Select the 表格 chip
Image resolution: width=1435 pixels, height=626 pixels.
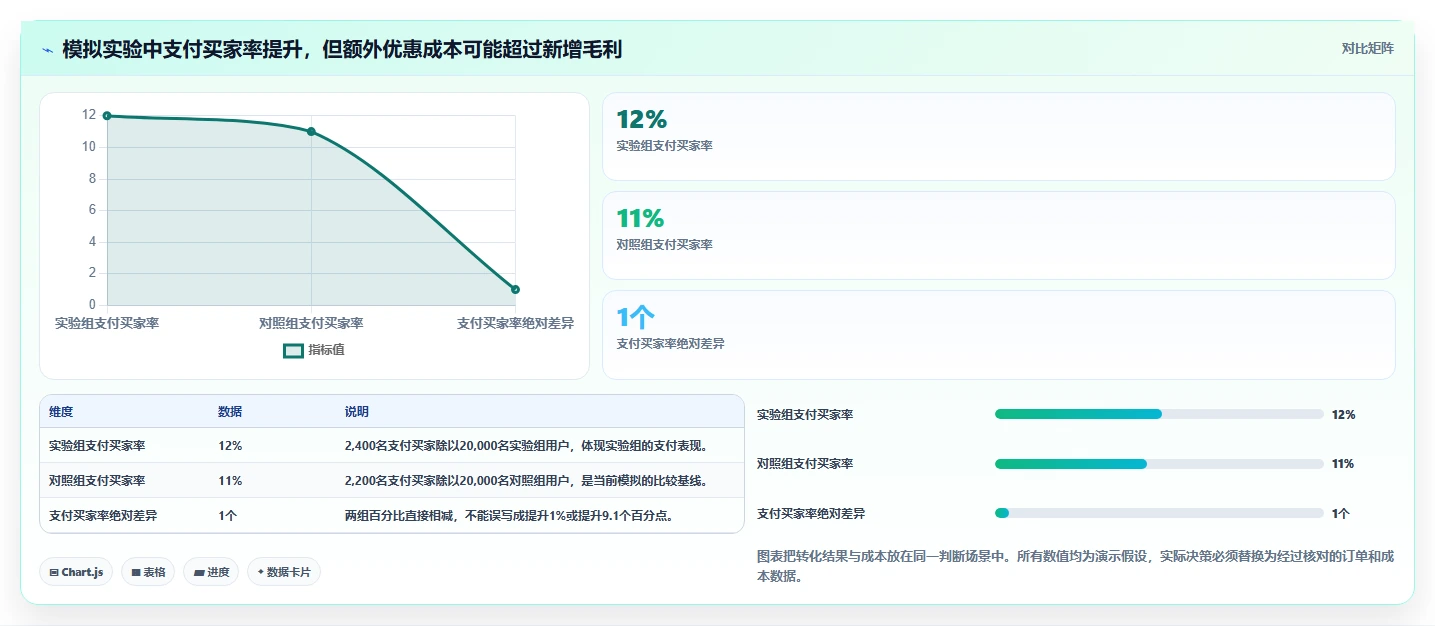click(x=148, y=572)
